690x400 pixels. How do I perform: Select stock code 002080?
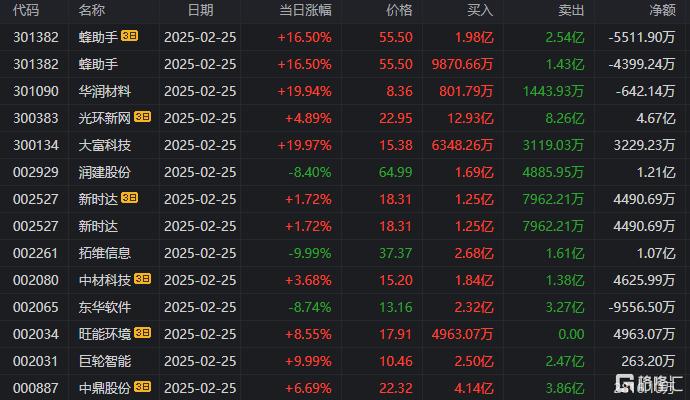[36, 280]
